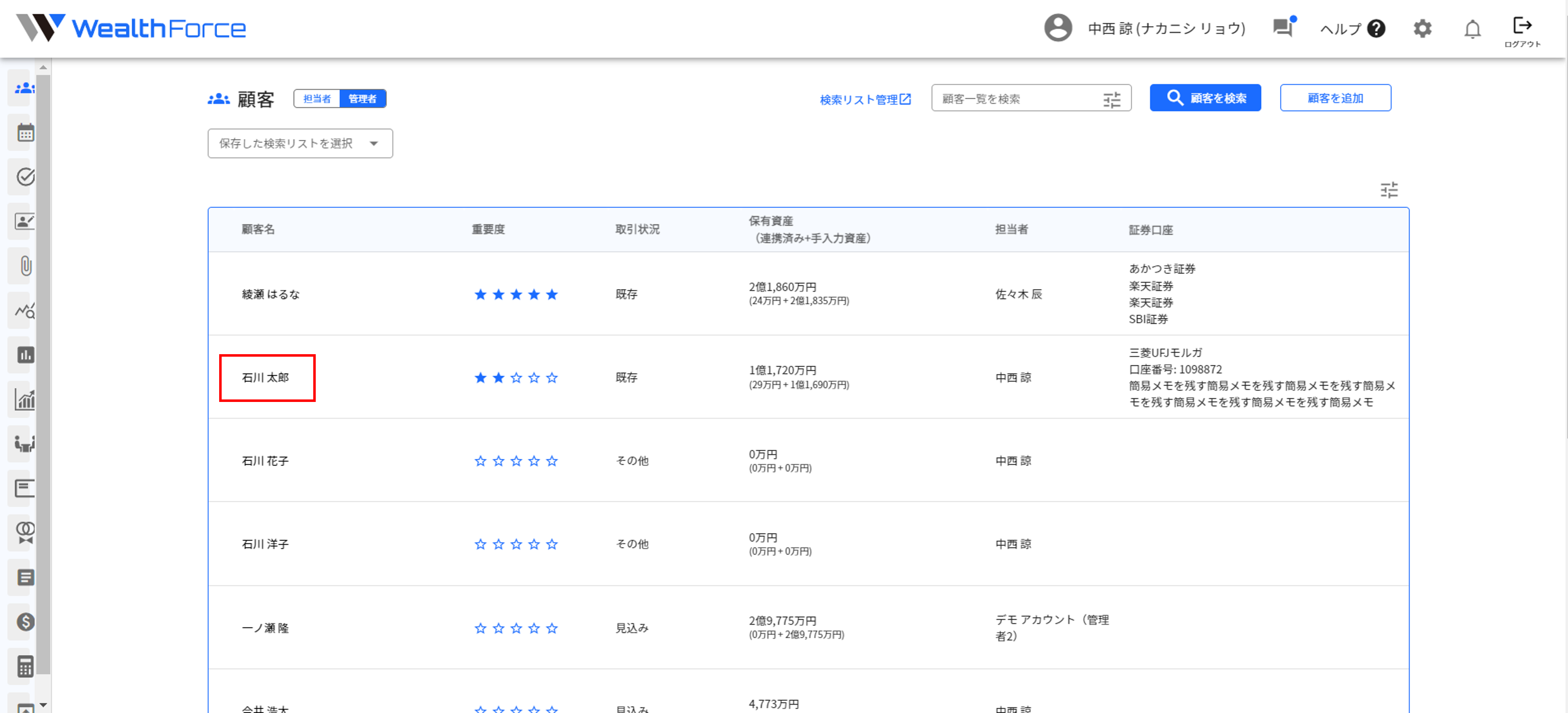
Task: Open the settings gear icon
Action: click(1422, 29)
